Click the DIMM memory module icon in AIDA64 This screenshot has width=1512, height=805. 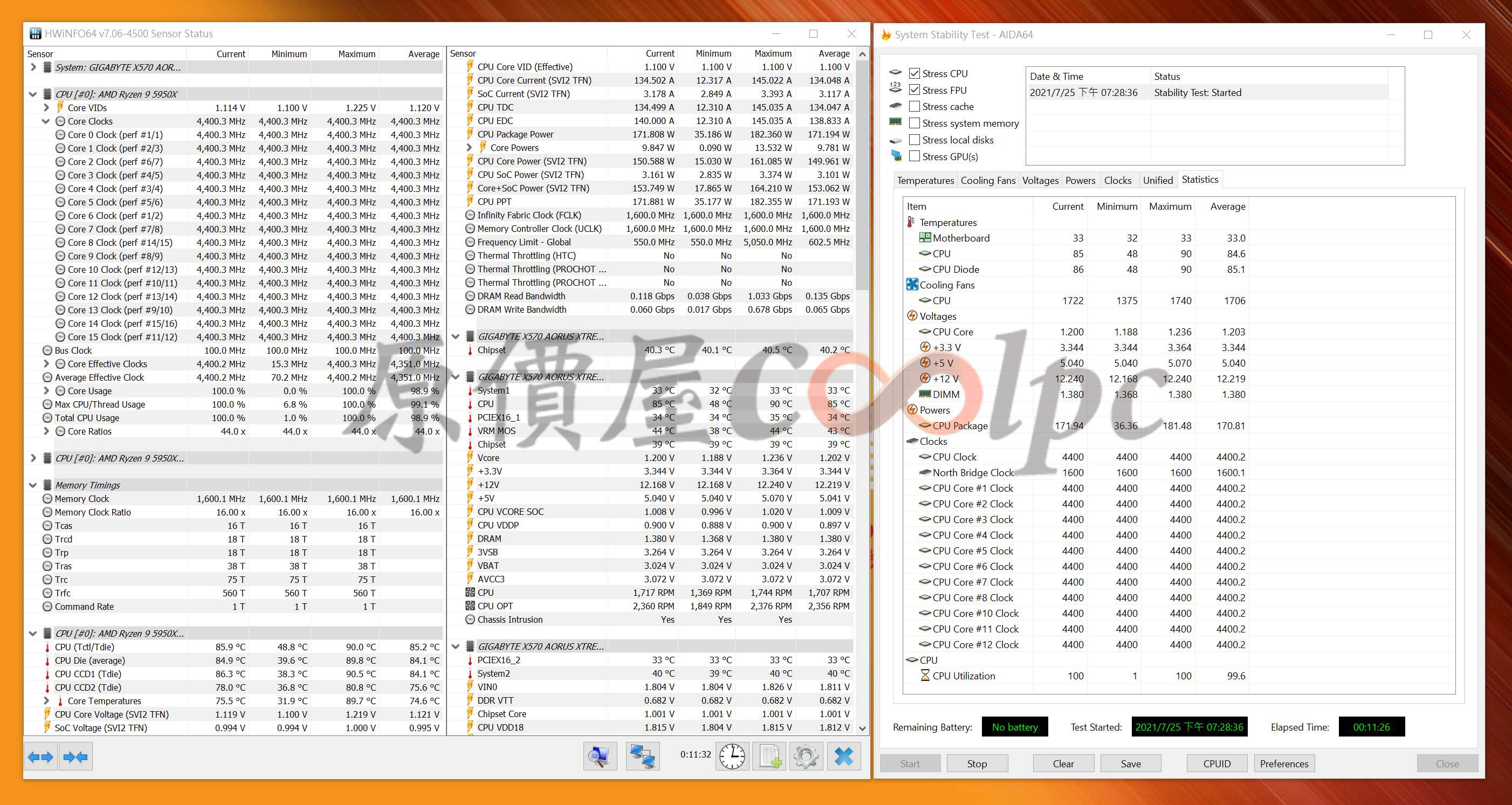(x=924, y=394)
